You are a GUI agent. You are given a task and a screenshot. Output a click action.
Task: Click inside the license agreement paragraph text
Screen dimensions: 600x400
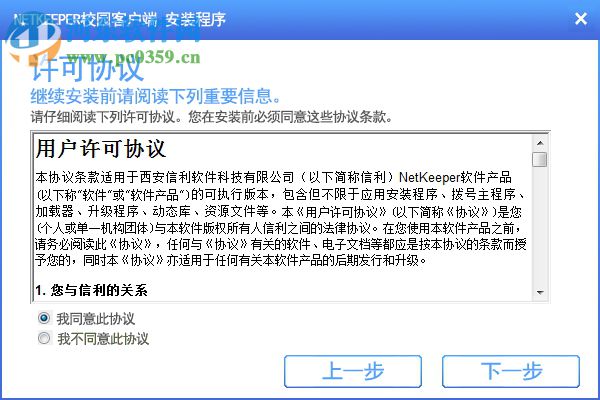pos(281,219)
